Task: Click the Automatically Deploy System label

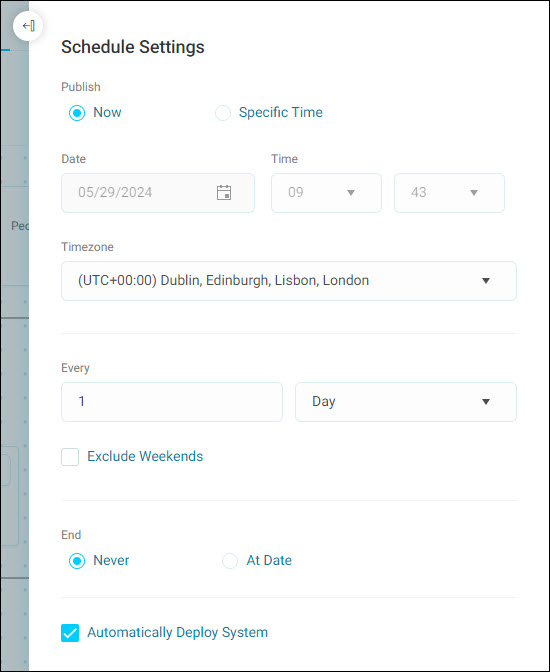Action: pyautogui.click(x=177, y=633)
